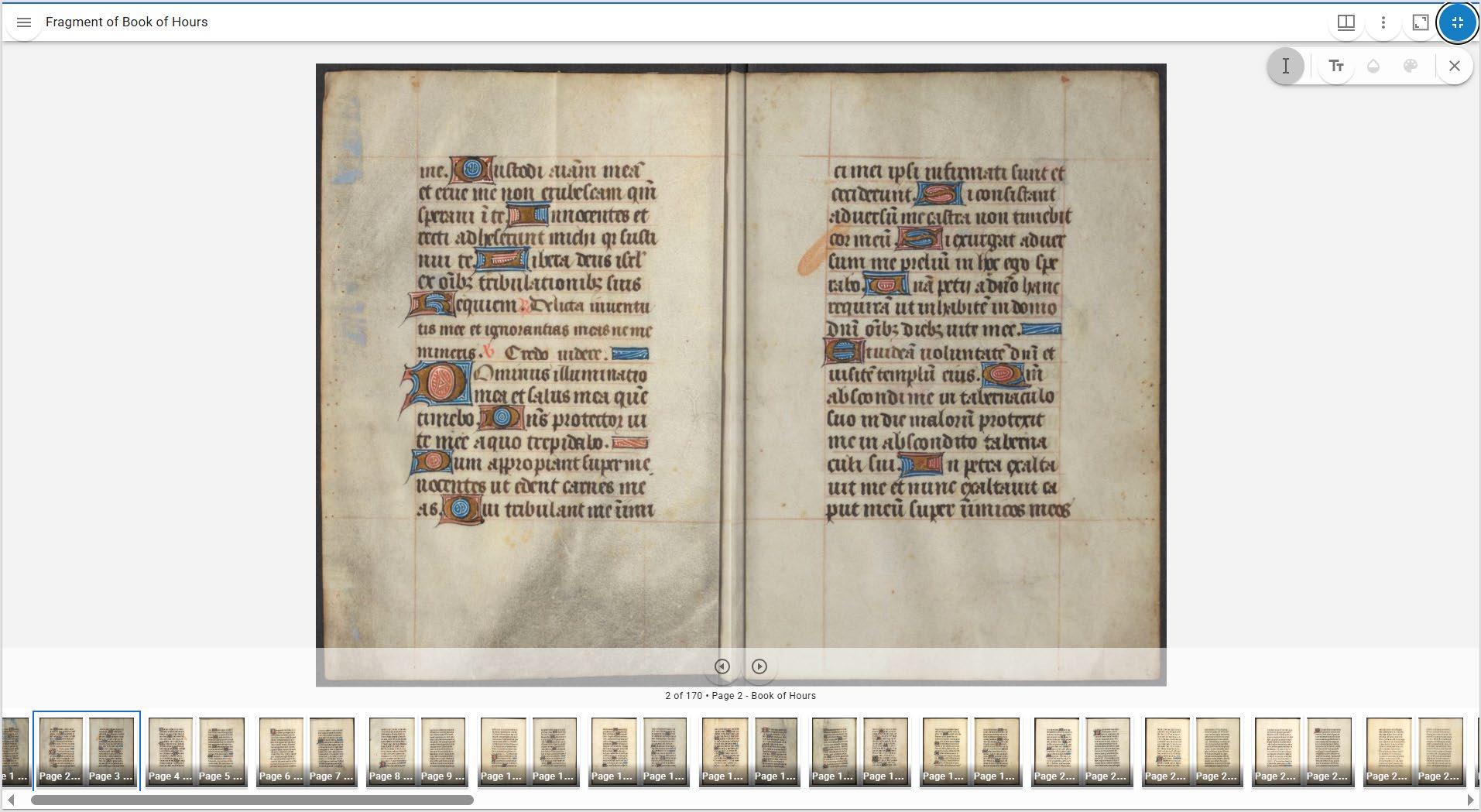Jump to the Page 7 thumbnail
The image size is (1481, 812).
pyautogui.click(x=332, y=751)
